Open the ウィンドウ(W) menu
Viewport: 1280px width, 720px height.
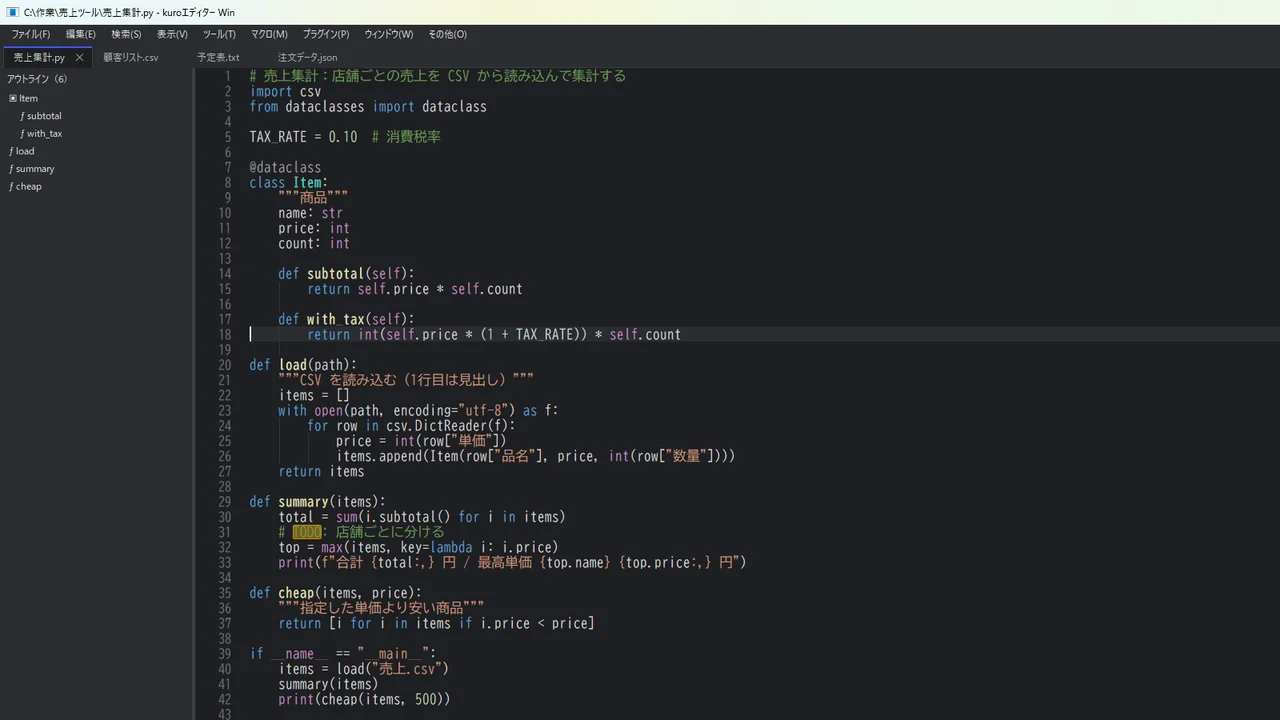click(388, 34)
